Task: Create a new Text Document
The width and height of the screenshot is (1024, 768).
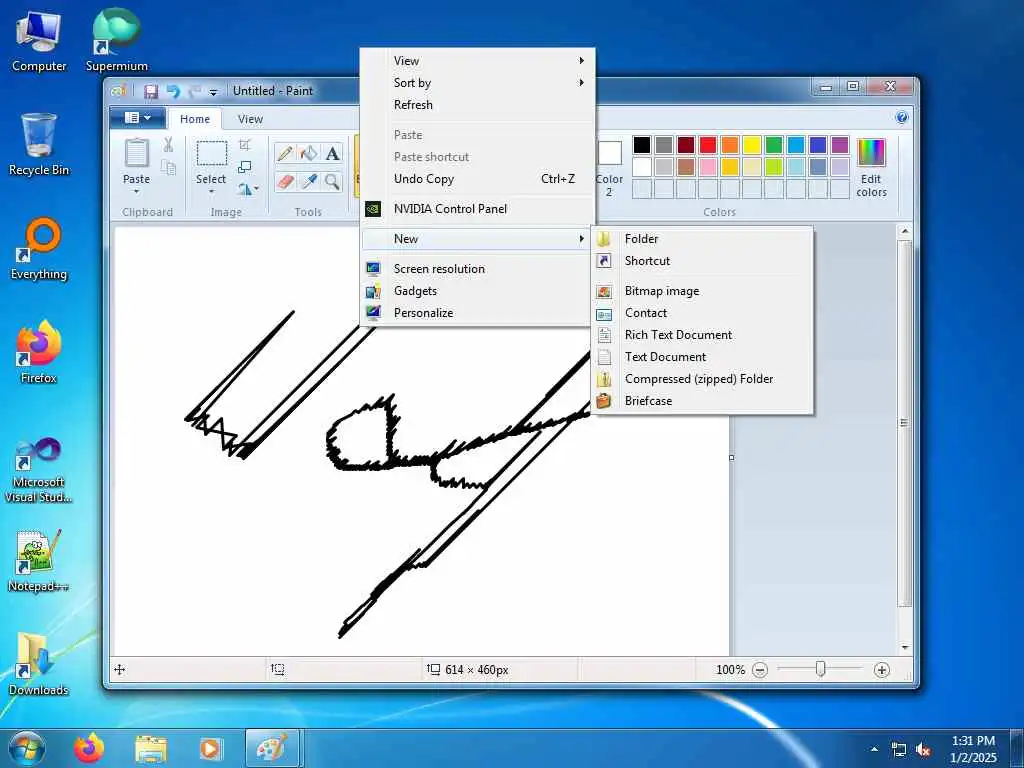Action: click(703, 357)
